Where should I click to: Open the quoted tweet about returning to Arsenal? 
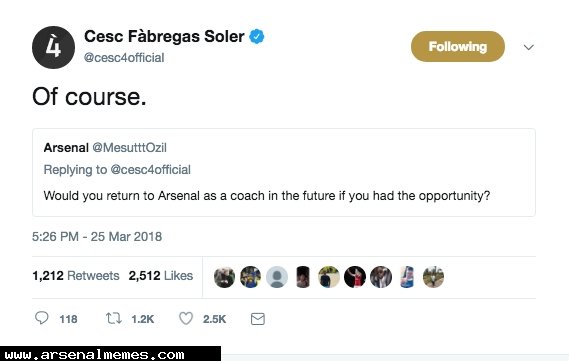point(284,172)
